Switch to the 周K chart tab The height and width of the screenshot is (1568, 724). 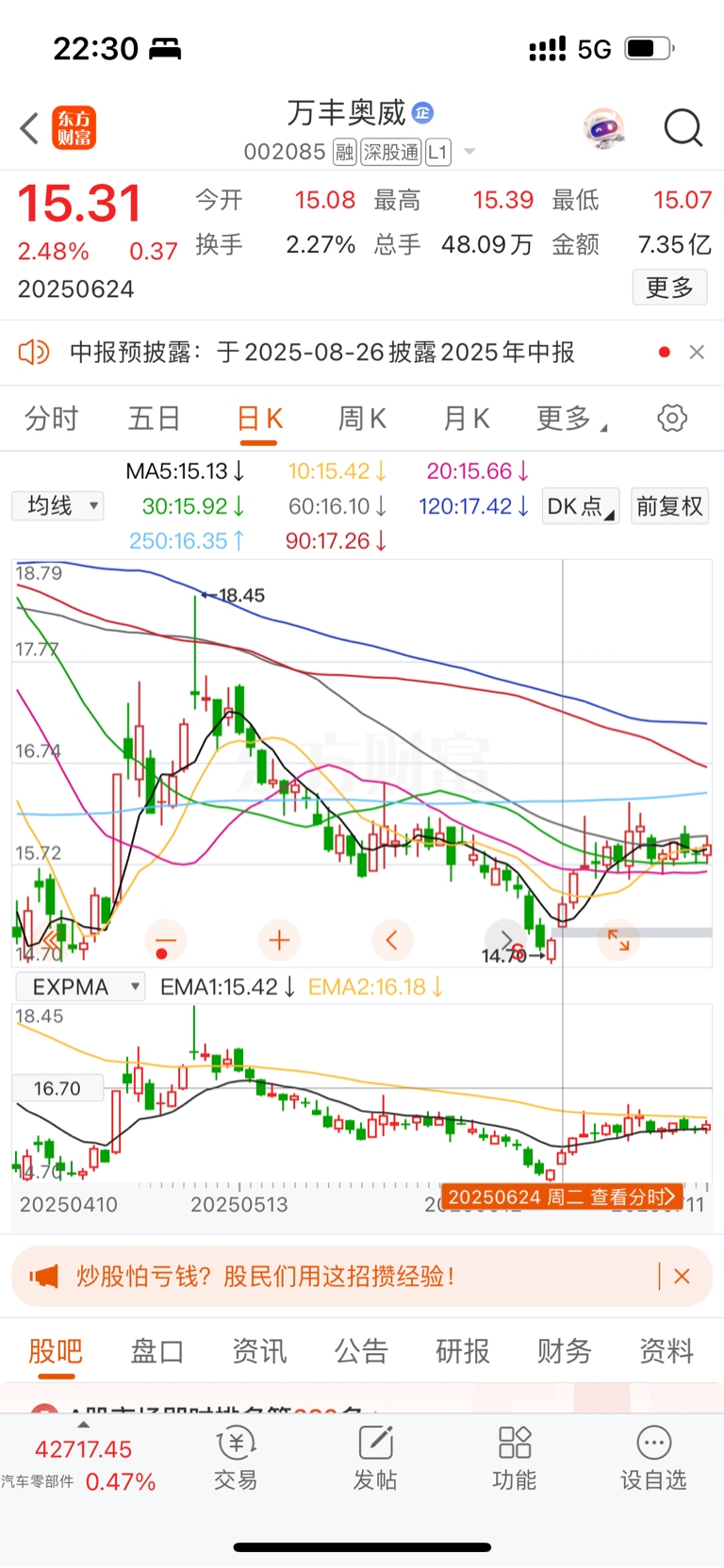coord(363,418)
